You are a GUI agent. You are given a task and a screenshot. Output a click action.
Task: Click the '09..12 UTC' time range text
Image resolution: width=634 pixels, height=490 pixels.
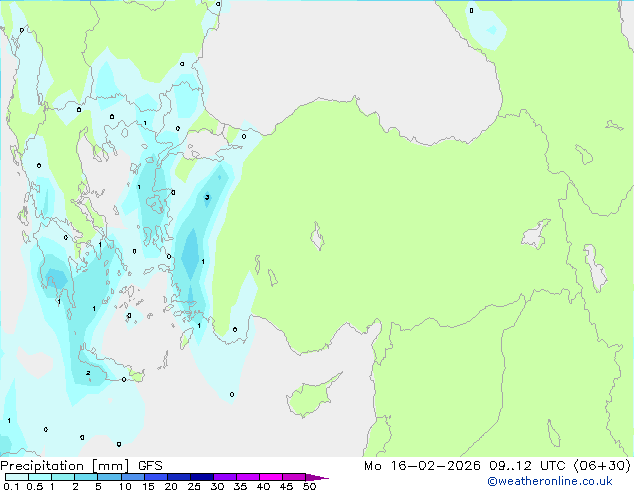click(x=527, y=466)
